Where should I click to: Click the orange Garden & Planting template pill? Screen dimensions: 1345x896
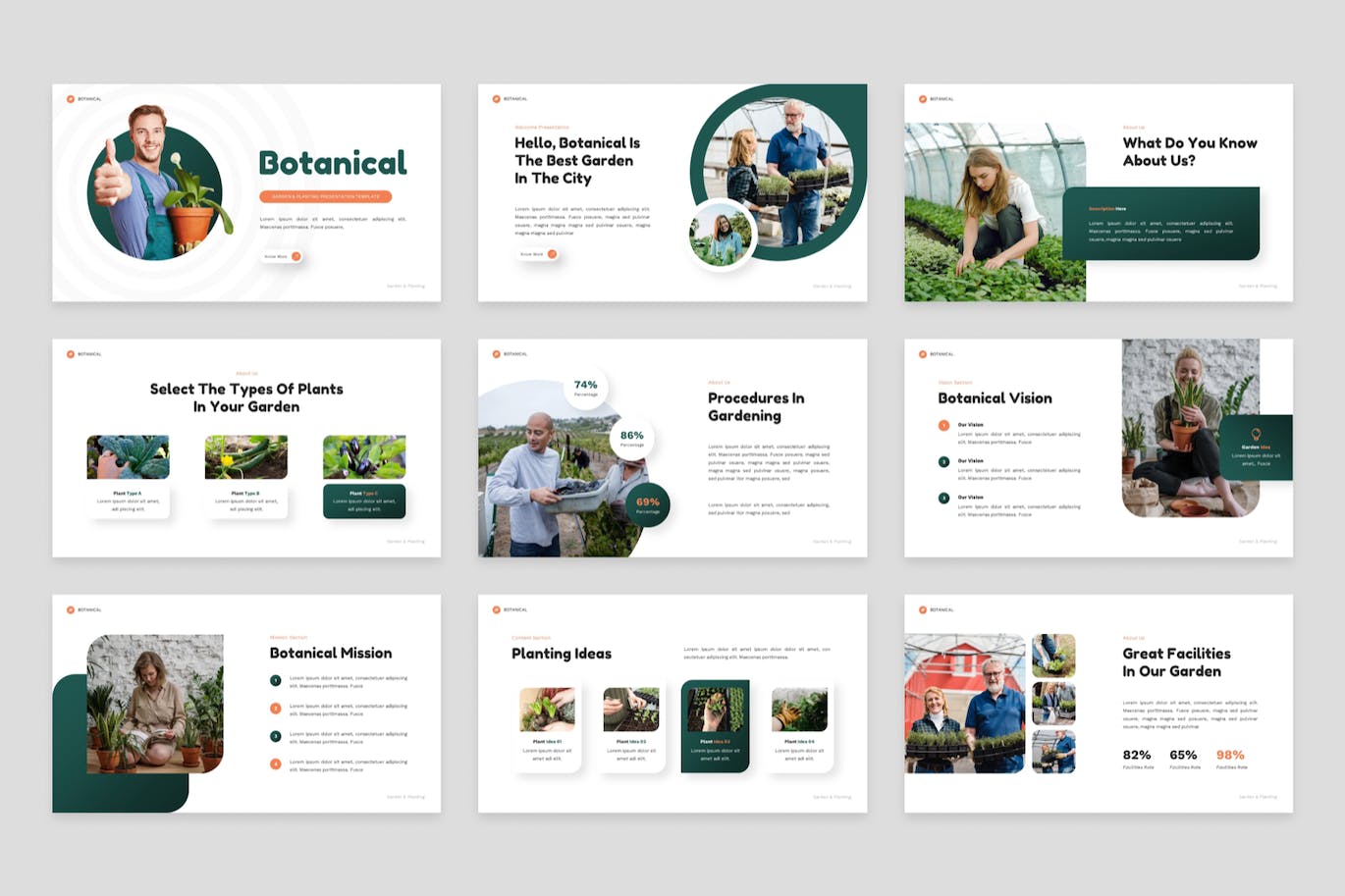click(325, 196)
